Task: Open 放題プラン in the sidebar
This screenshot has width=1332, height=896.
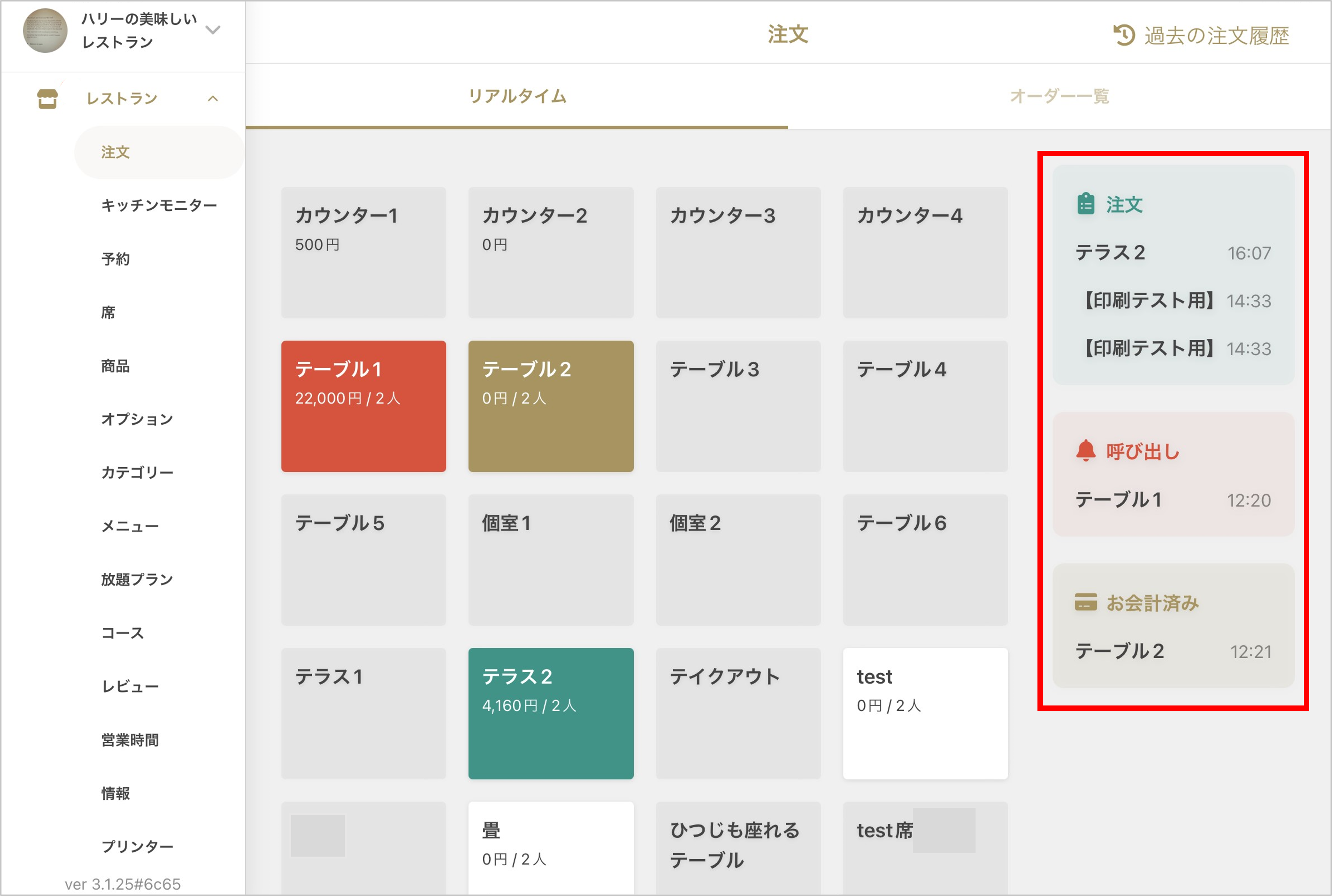Action: coord(137,579)
